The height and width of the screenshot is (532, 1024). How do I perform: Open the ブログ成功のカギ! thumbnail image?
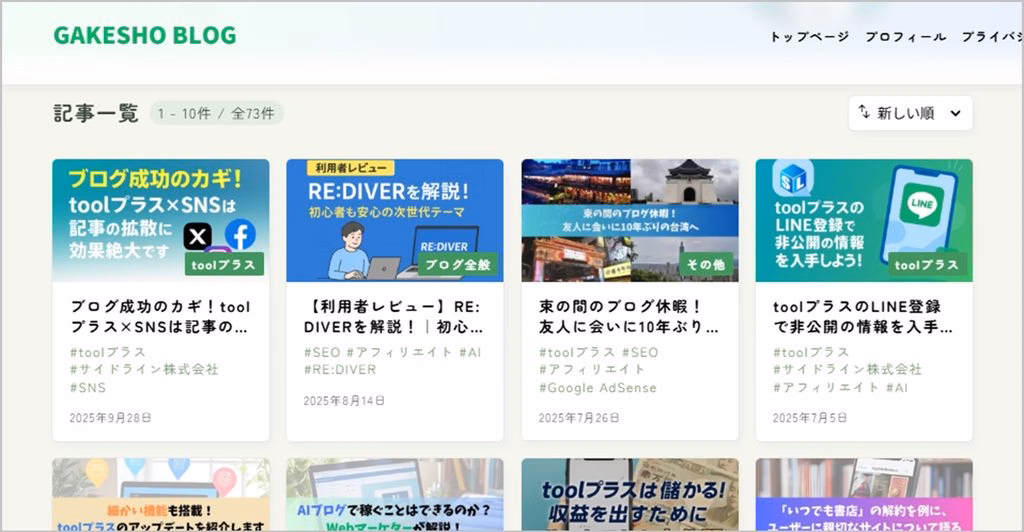161,221
